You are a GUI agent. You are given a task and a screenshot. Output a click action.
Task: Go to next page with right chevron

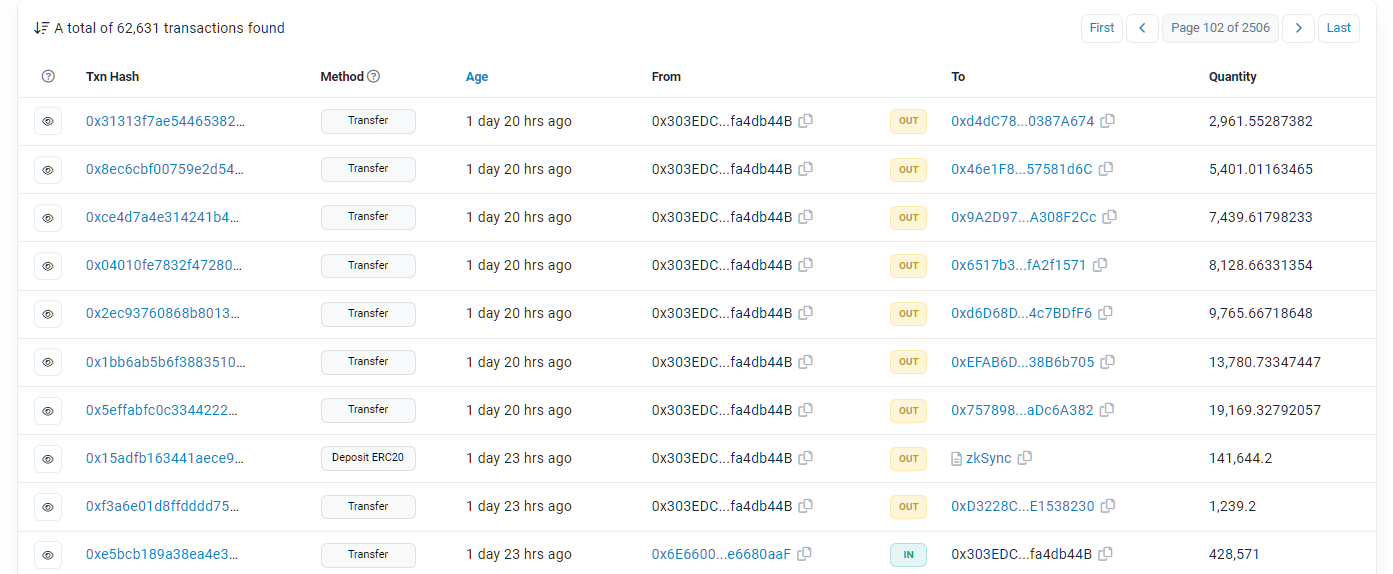click(x=1298, y=28)
